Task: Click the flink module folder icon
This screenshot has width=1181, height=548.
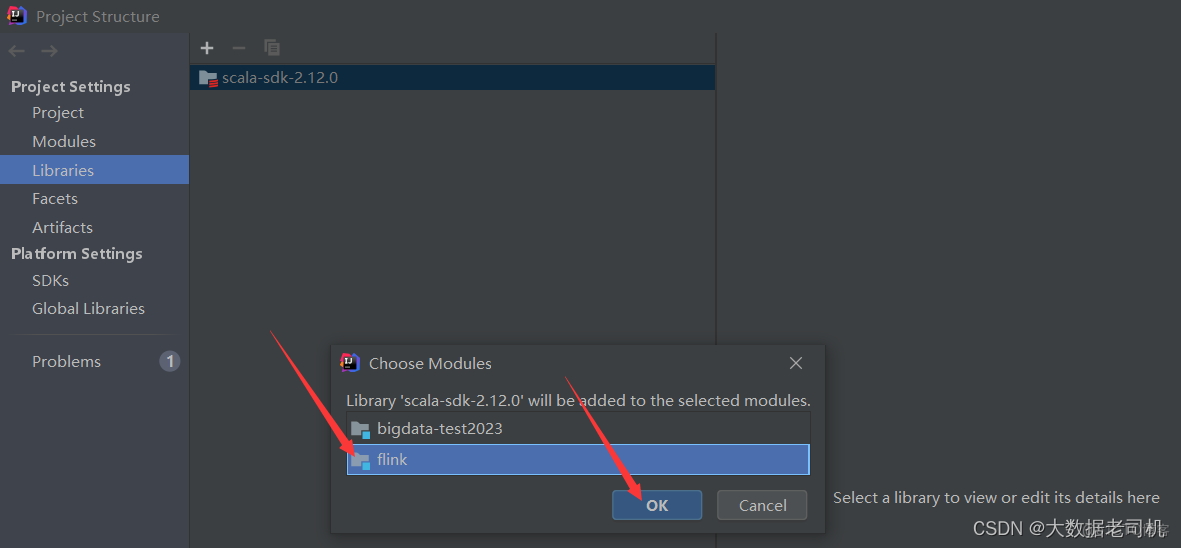Action: pyautogui.click(x=360, y=460)
